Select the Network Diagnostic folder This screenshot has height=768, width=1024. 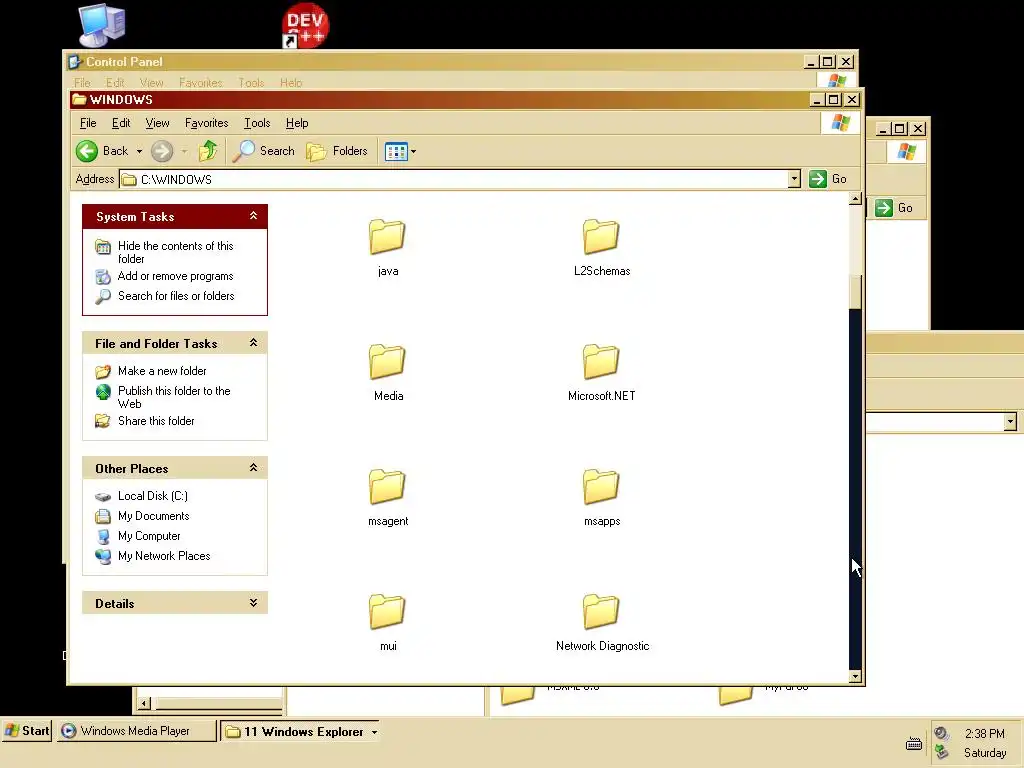coord(601,623)
